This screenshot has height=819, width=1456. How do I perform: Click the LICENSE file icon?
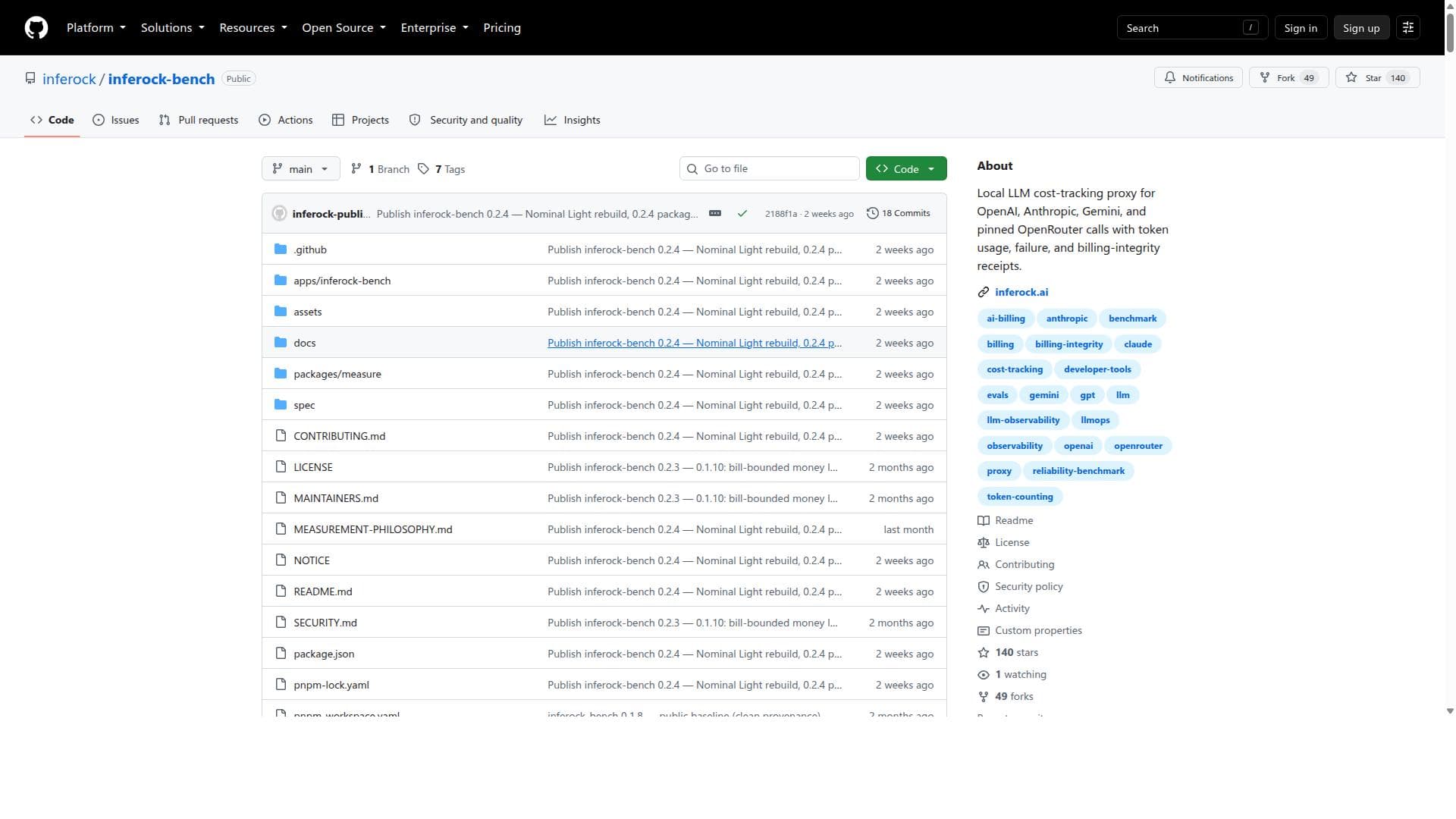point(281,467)
